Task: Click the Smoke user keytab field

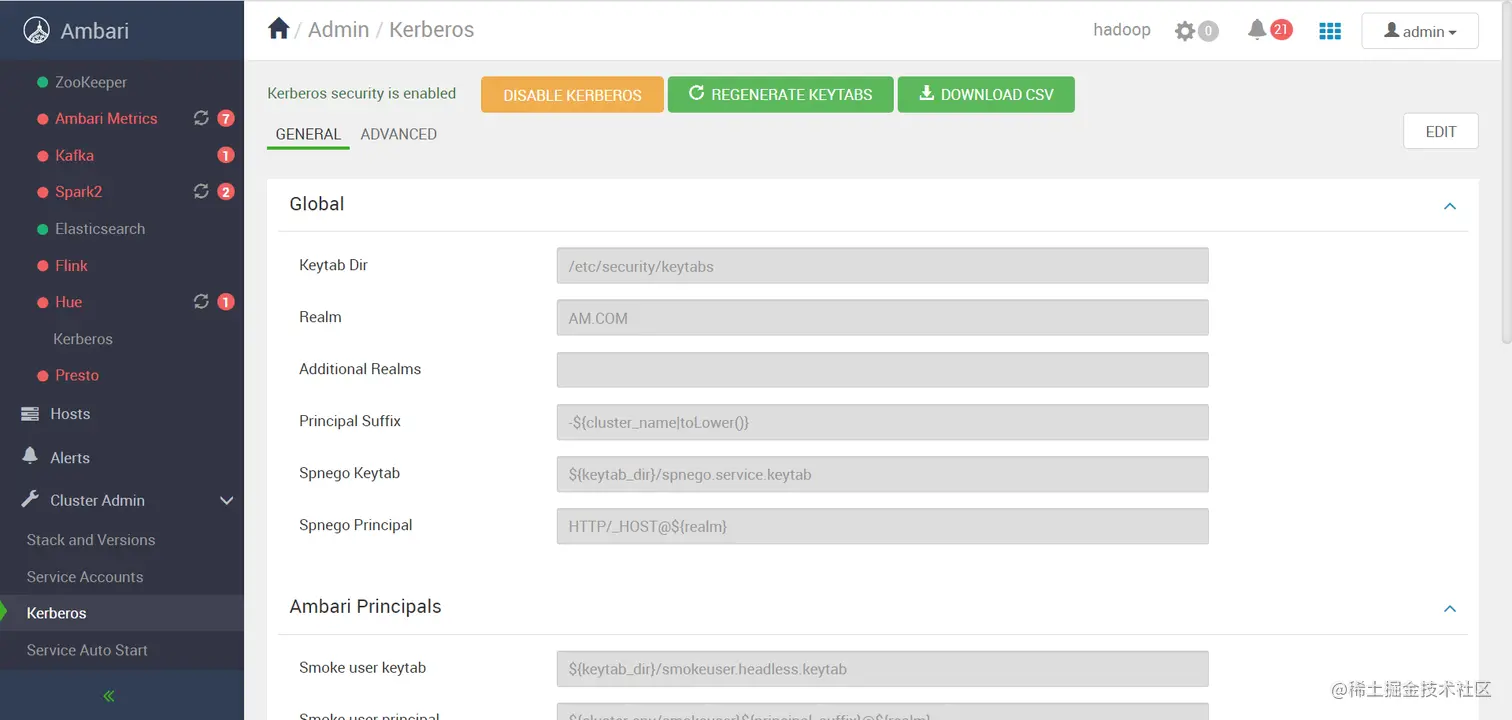Action: (x=882, y=669)
